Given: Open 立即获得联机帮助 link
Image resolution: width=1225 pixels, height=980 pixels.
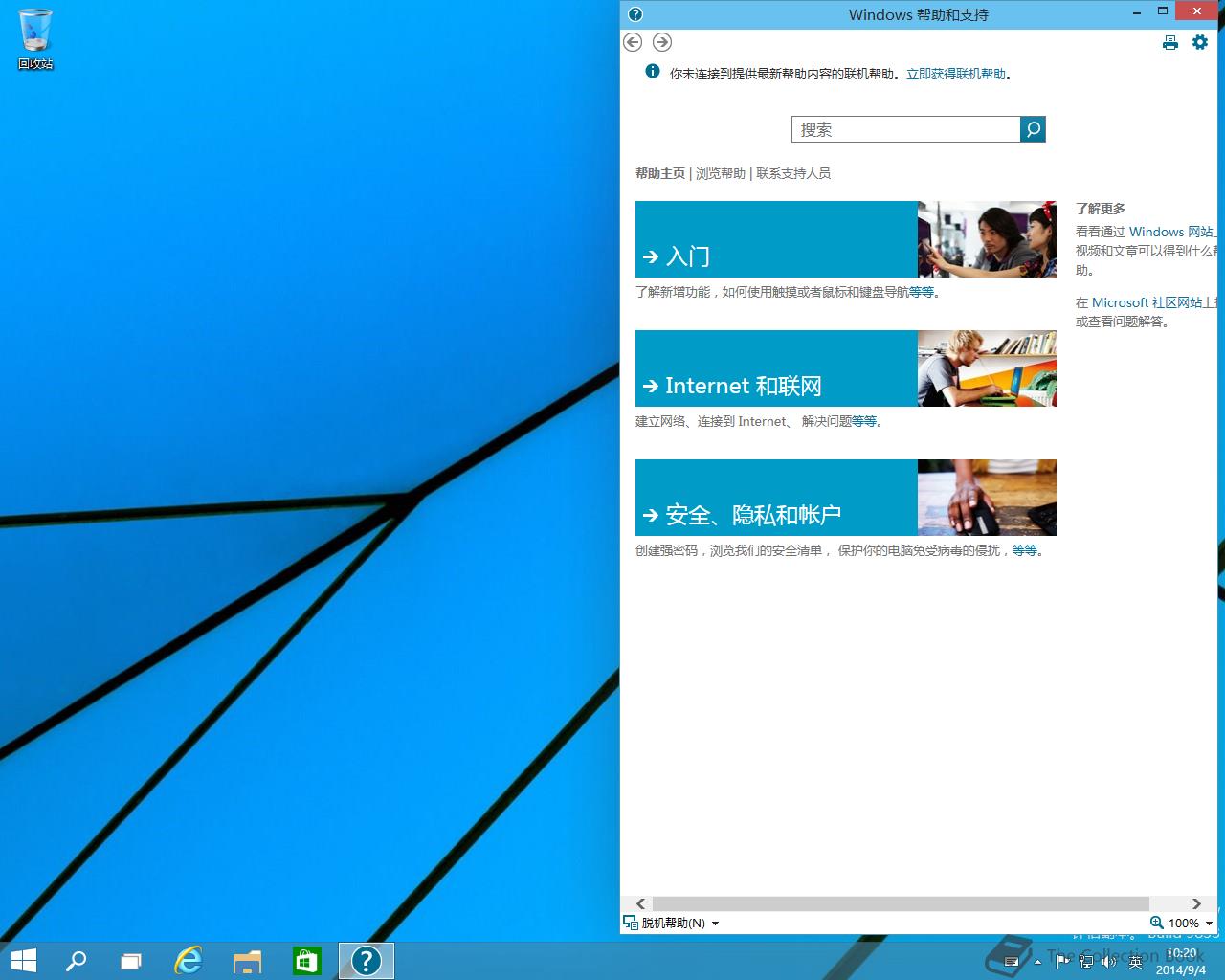Looking at the screenshot, I should coord(956,74).
